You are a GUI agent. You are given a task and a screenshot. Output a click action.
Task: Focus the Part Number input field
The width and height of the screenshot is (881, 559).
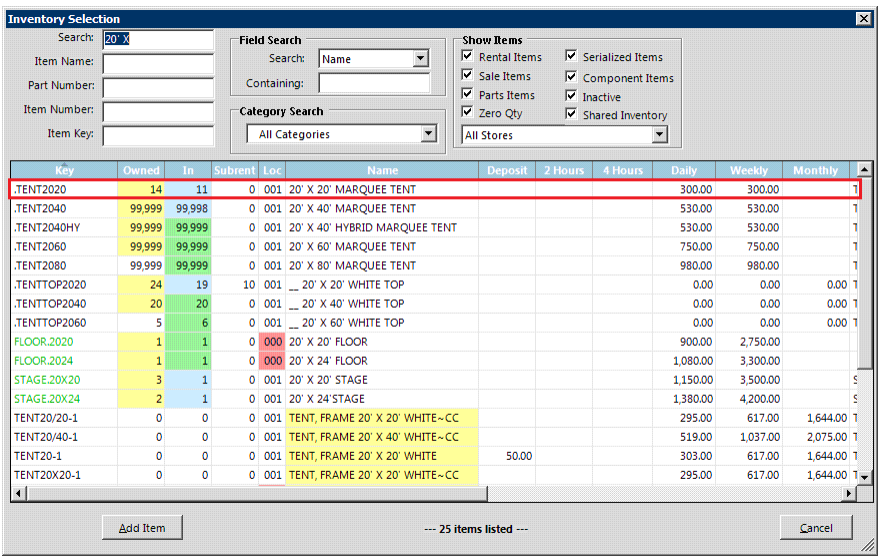(x=158, y=87)
